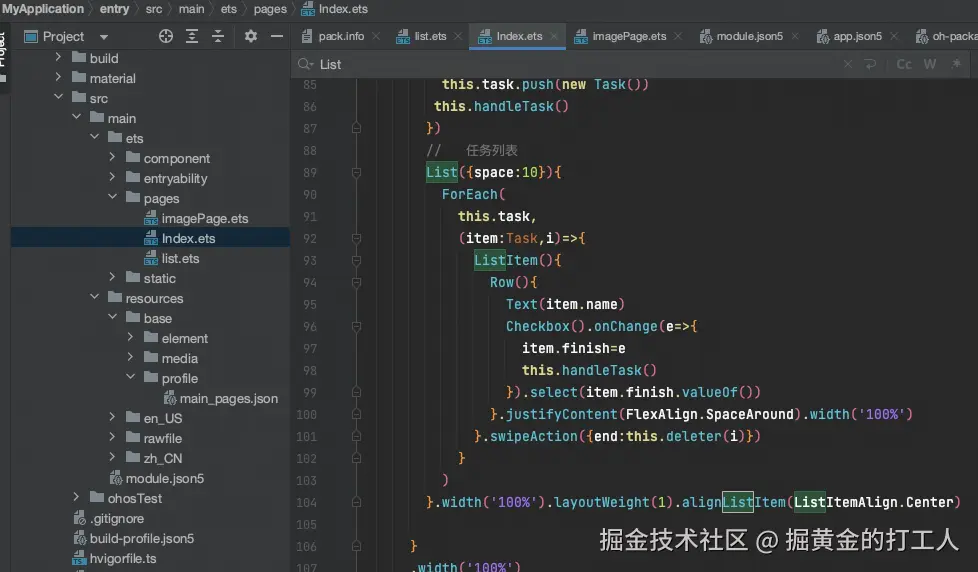Click the Expand All icon in Project panel
The height and width of the screenshot is (572, 978).
pyautogui.click(x=192, y=36)
